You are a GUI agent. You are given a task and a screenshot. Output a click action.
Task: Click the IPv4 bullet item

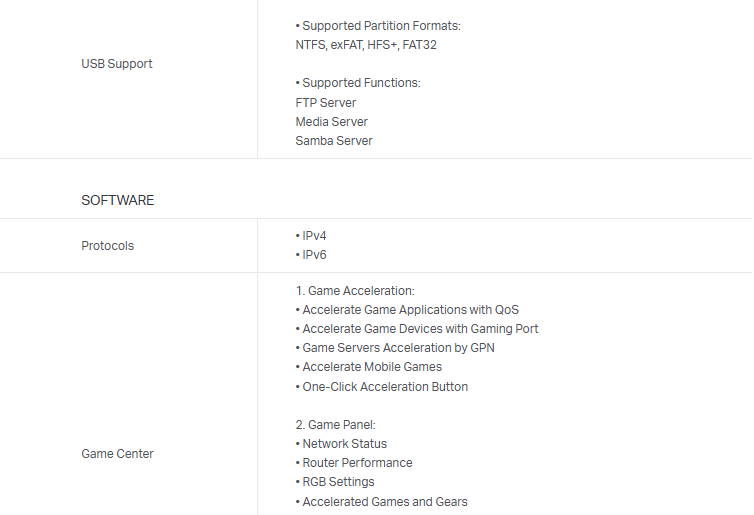[312, 236]
